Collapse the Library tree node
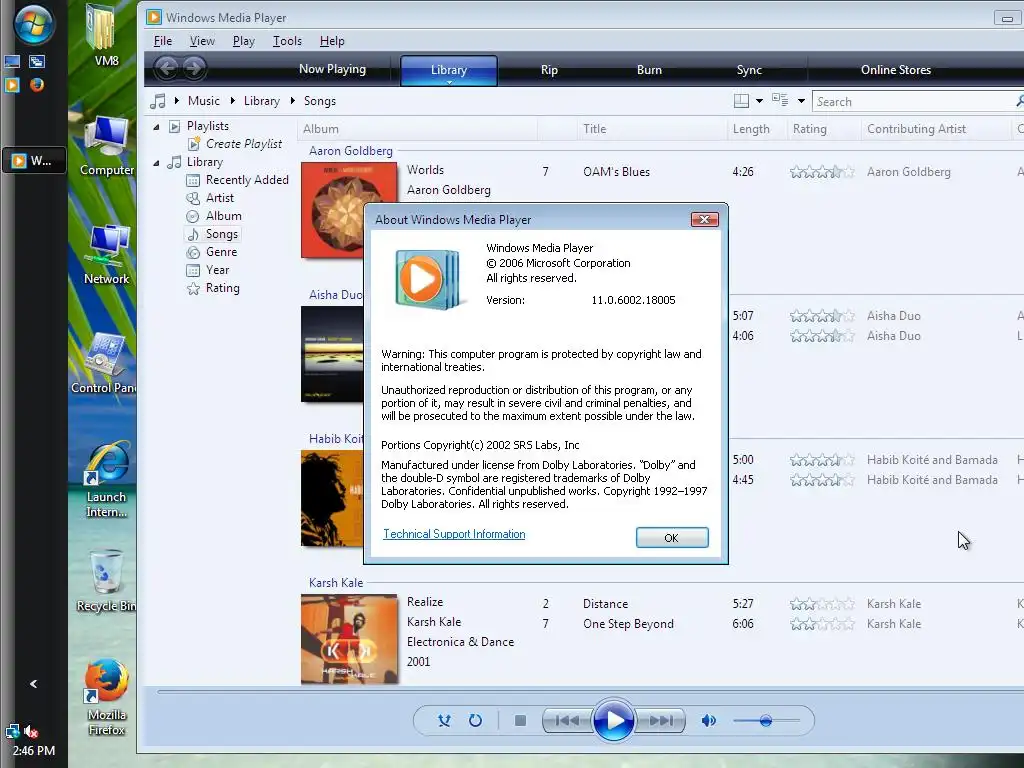Viewport: 1024px width, 768px height. 157,163
